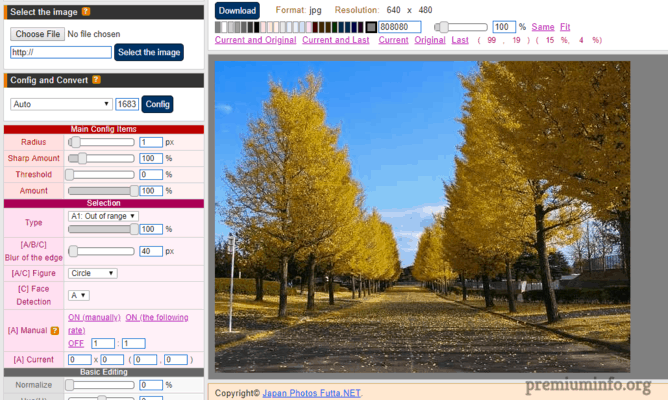This screenshot has width=668, height=400.
Task: Click first rate field beside OFF
Action: tap(103, 343)
